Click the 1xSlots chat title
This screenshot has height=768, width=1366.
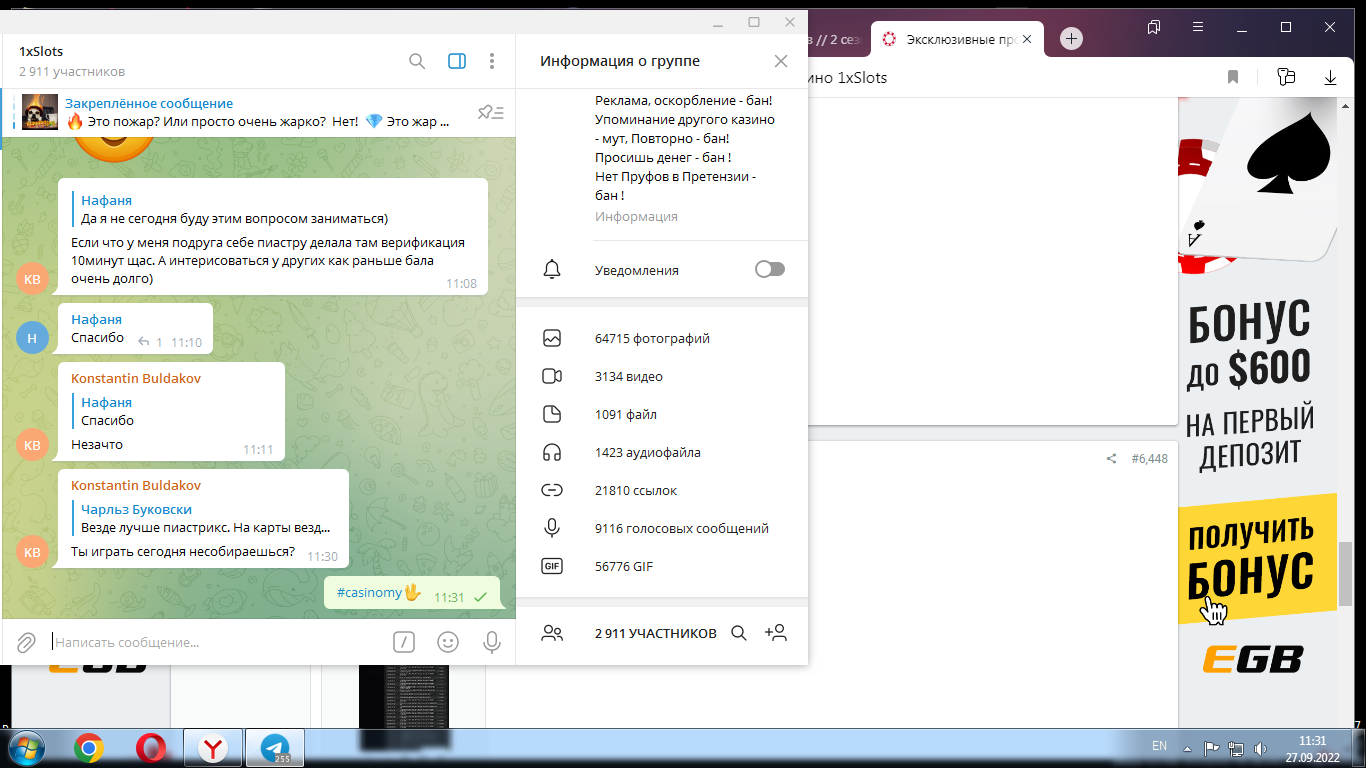41,51
